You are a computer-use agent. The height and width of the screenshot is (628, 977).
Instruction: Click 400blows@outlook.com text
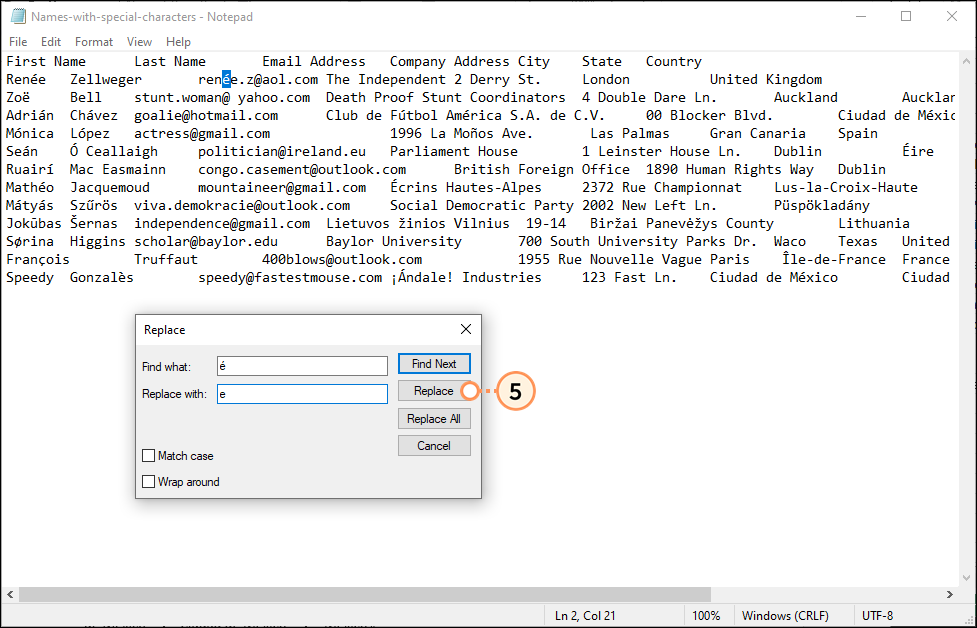pos(342,260)
